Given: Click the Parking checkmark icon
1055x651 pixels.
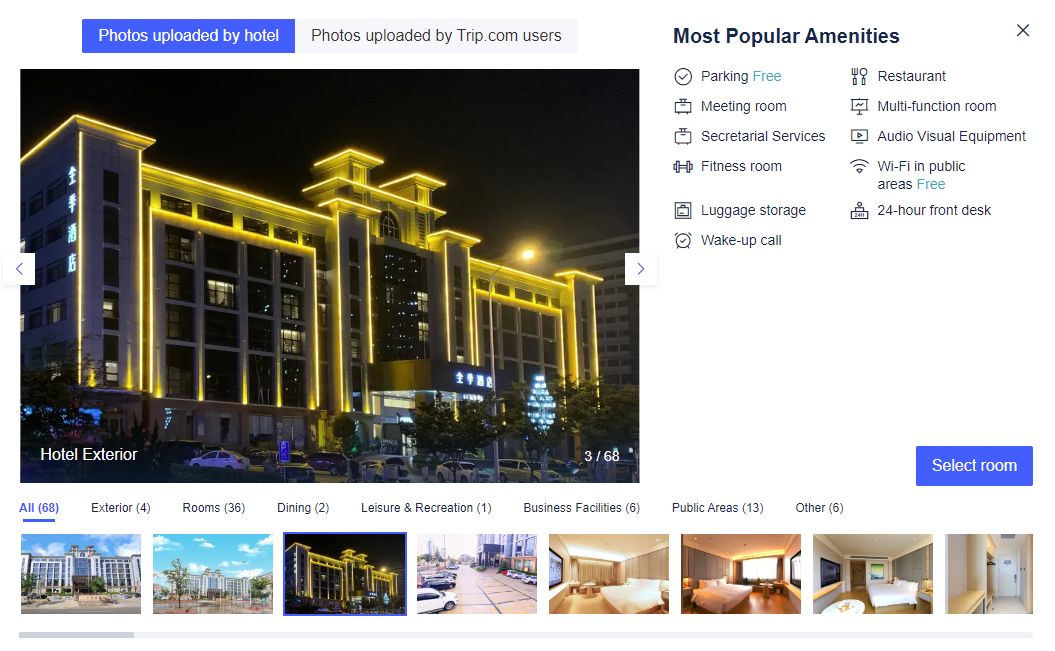Looking at the screenshot, I should (683, 77).
